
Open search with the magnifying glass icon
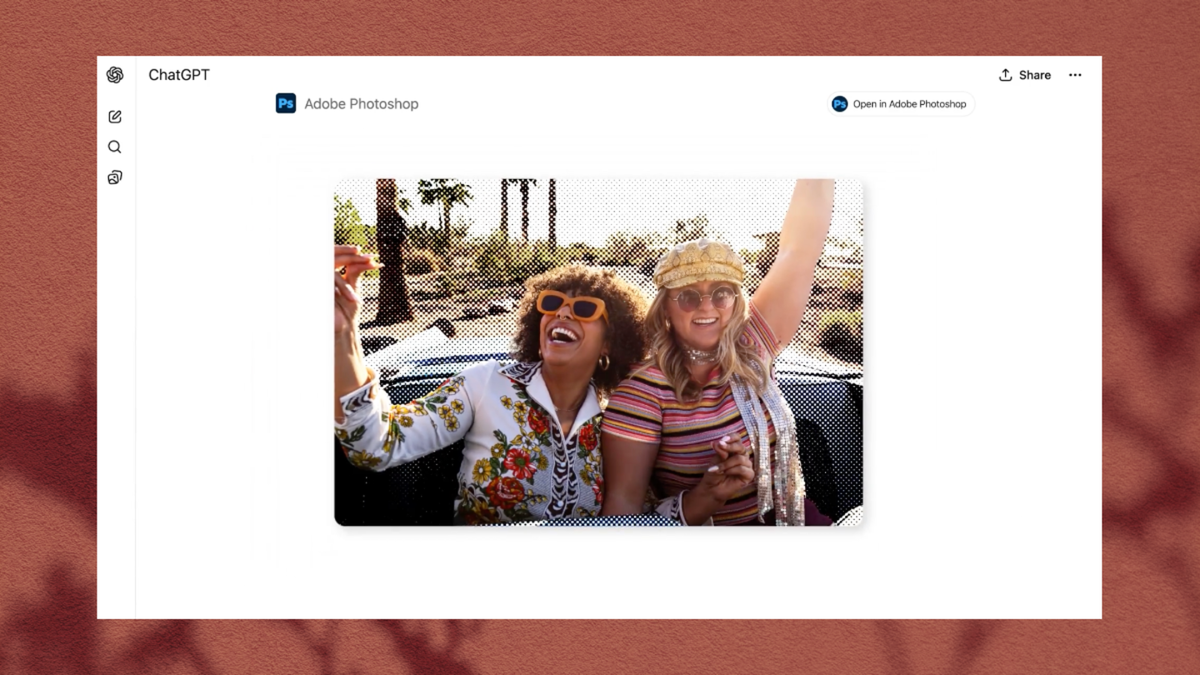point(115,146)
